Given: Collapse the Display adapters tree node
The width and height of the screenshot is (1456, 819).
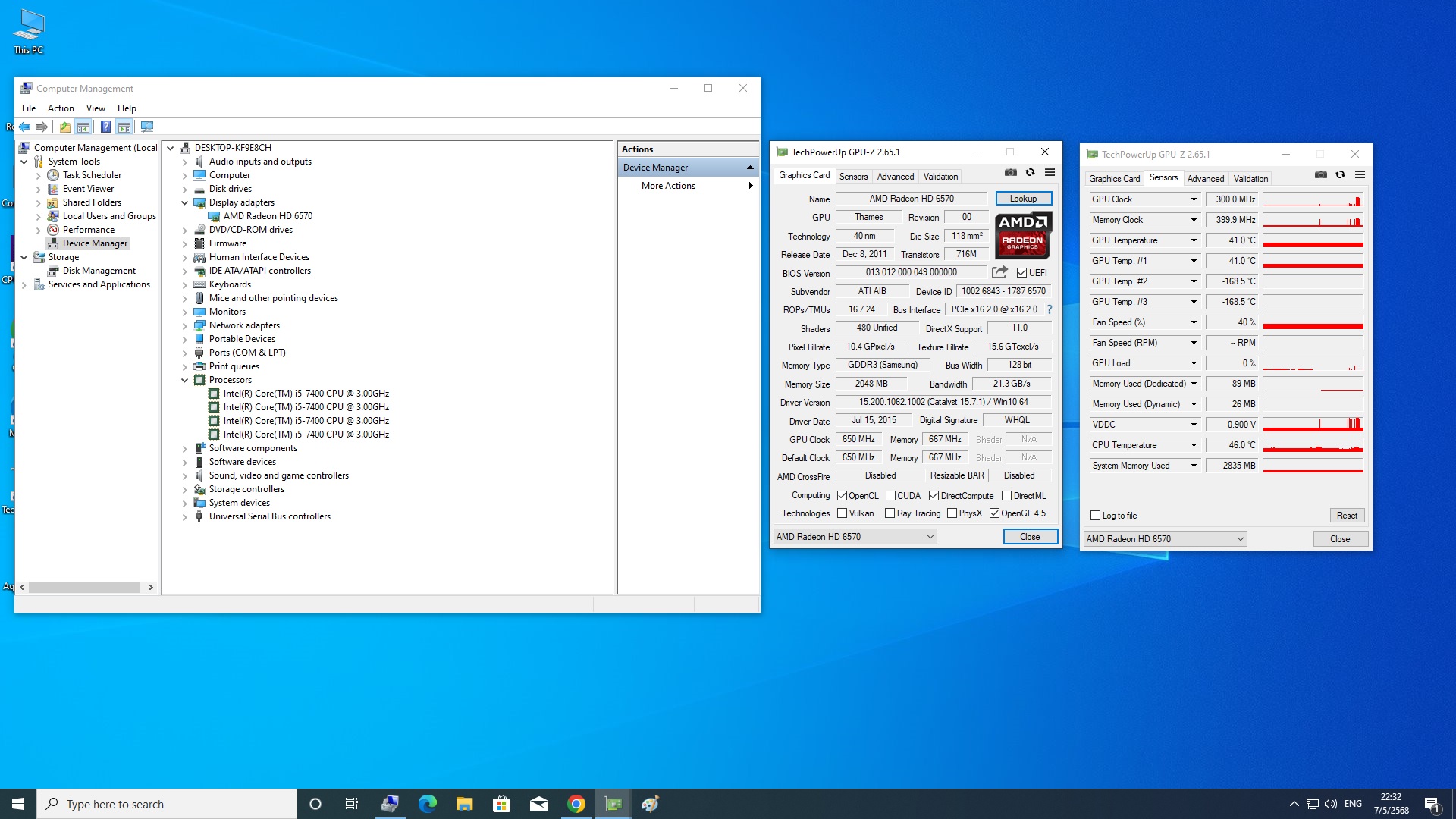Looking at the screenshot, I should [184, 202].
